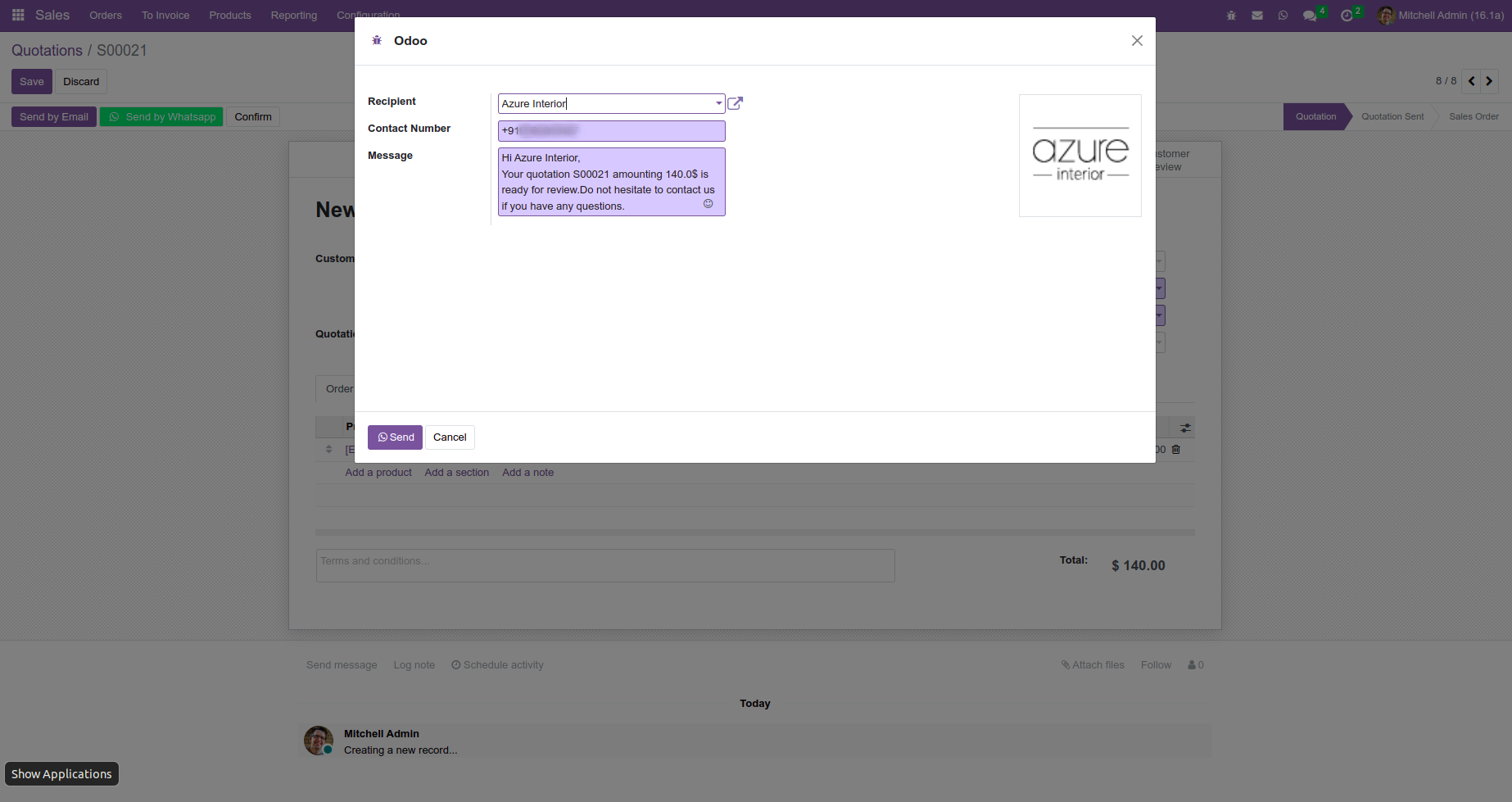Click Send by Email button
The image size is (1512, 802).
tap(54, 117)
